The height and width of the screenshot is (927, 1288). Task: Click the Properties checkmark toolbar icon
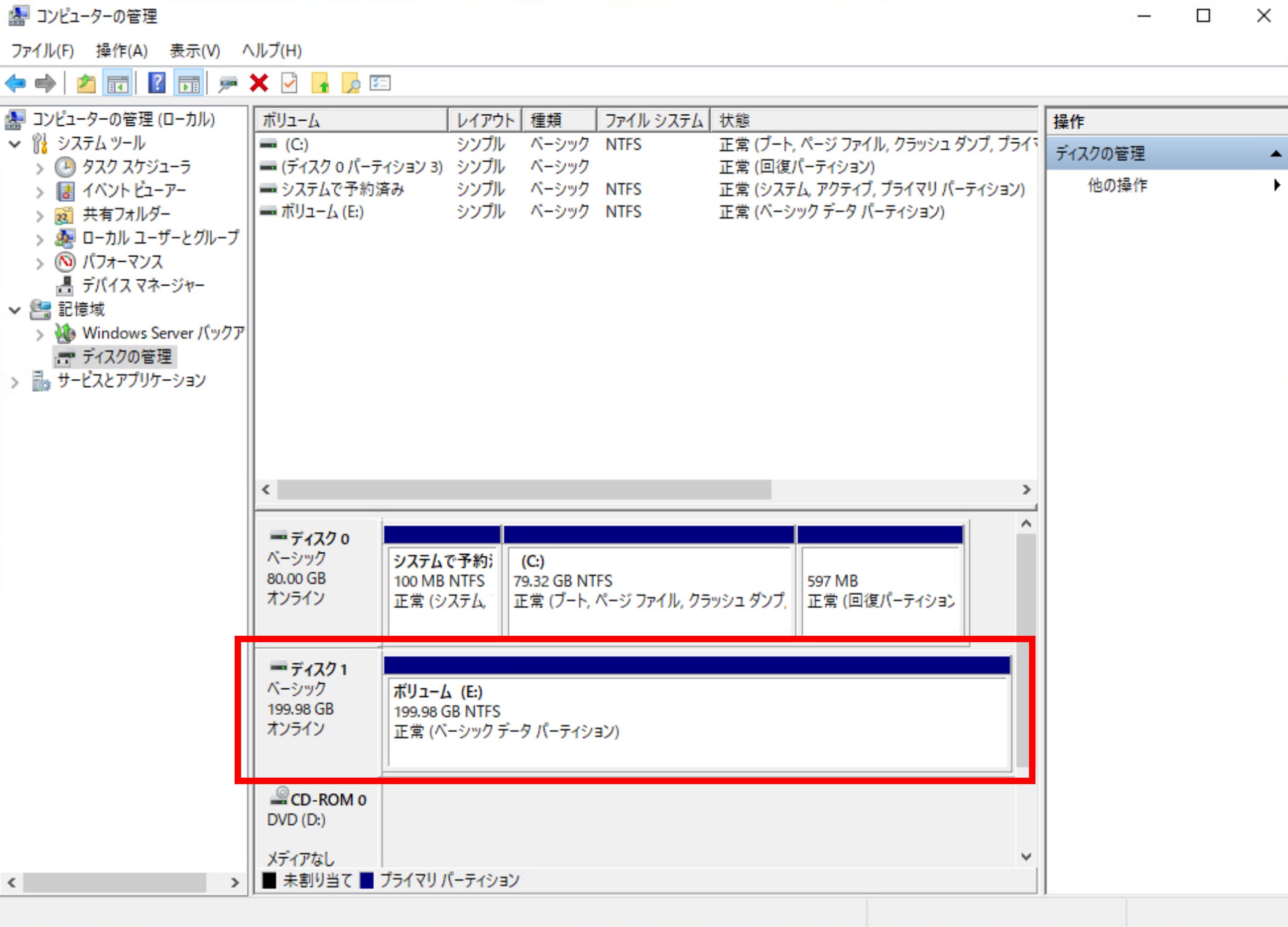coord(289,84)
